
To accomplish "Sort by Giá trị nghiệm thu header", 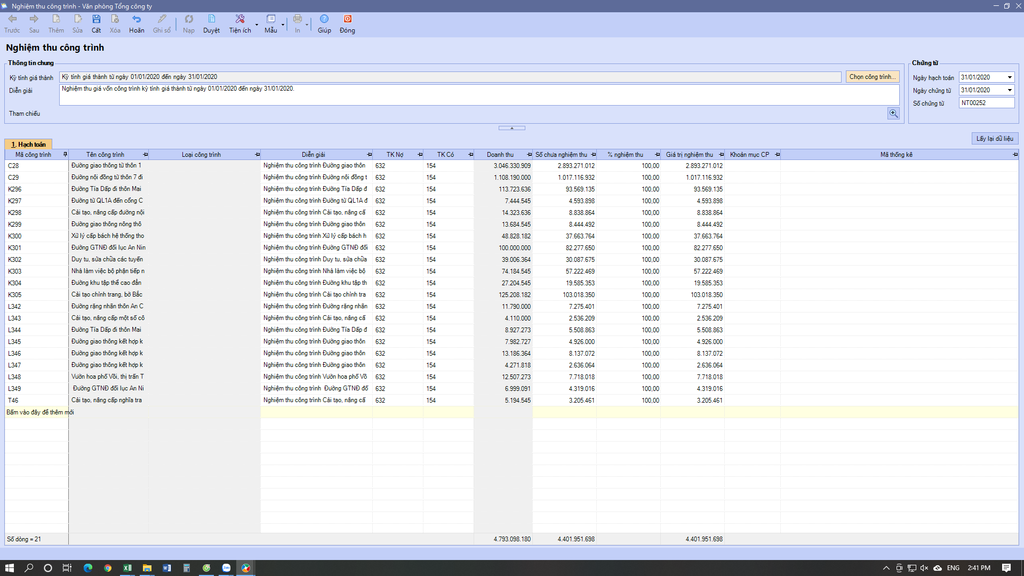I will pos(689,155).
